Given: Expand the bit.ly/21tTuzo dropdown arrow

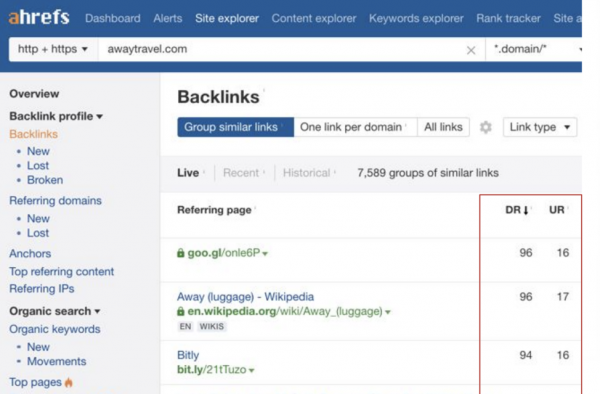Looking at the screenshot, I should click(x=251, y=370).
